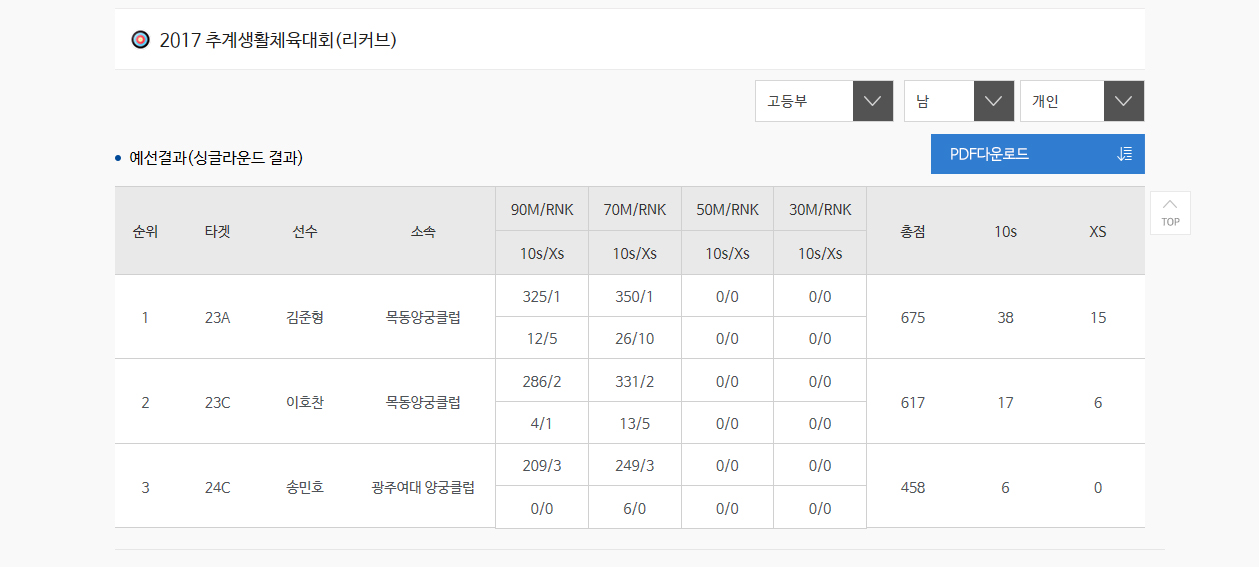Click the 총점 total score header

[913, 231]
